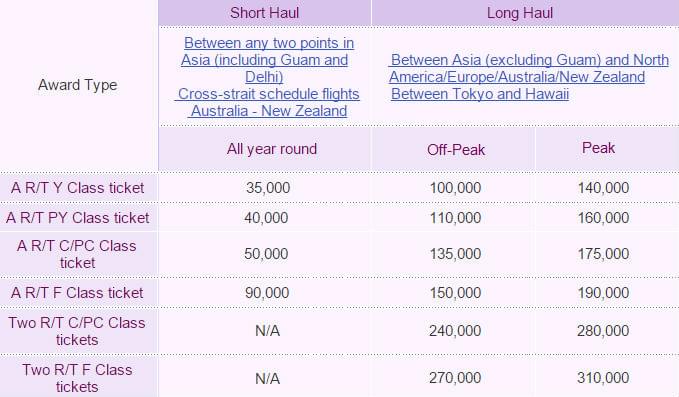Select the Short Haul column header
The width and height of the screenshot is (679, 397).
point(265,13)
